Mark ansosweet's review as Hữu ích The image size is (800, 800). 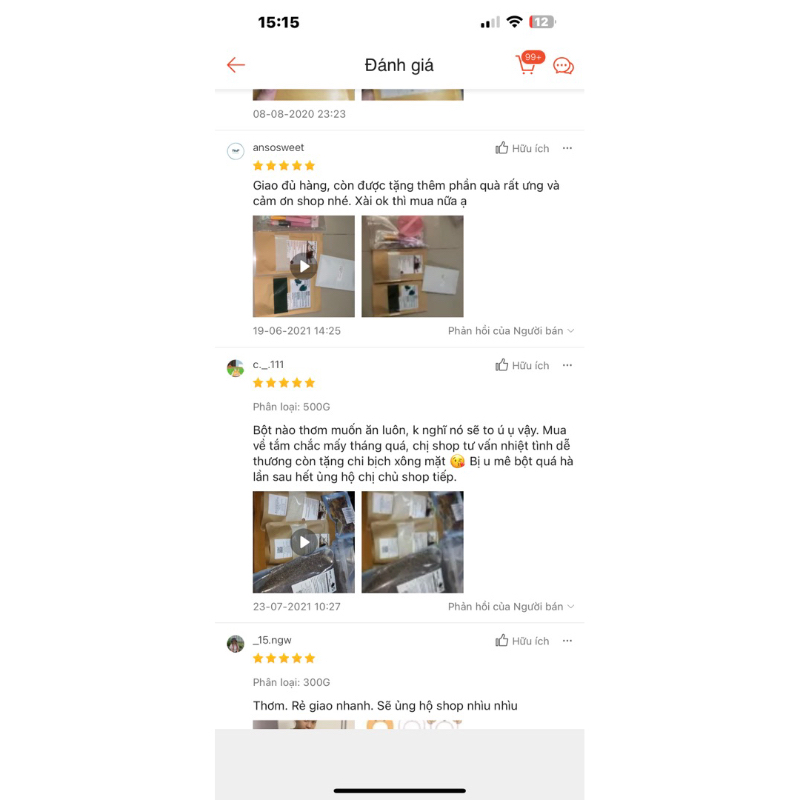tap(522, 148)
